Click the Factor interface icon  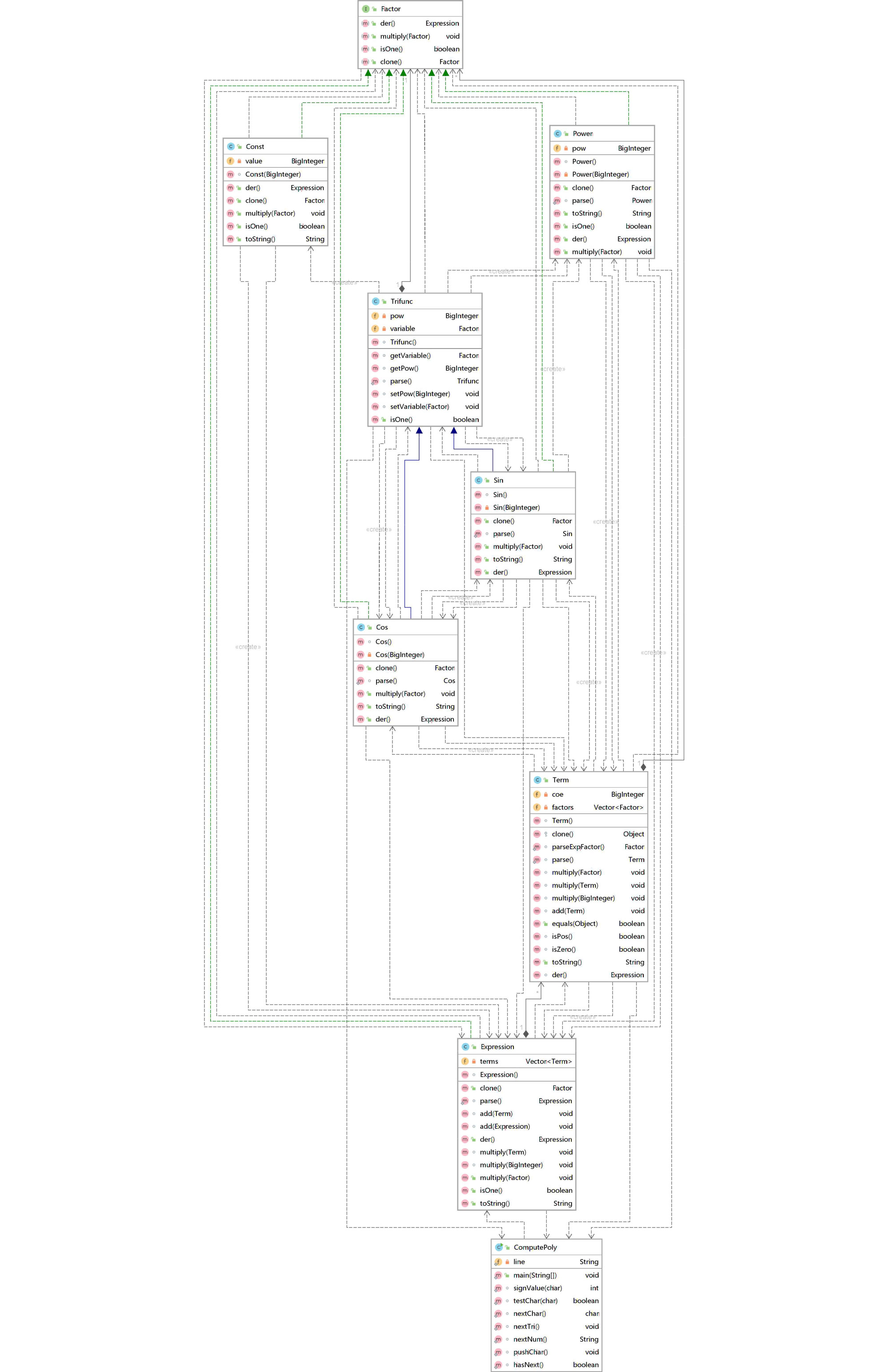click(365, 8)
